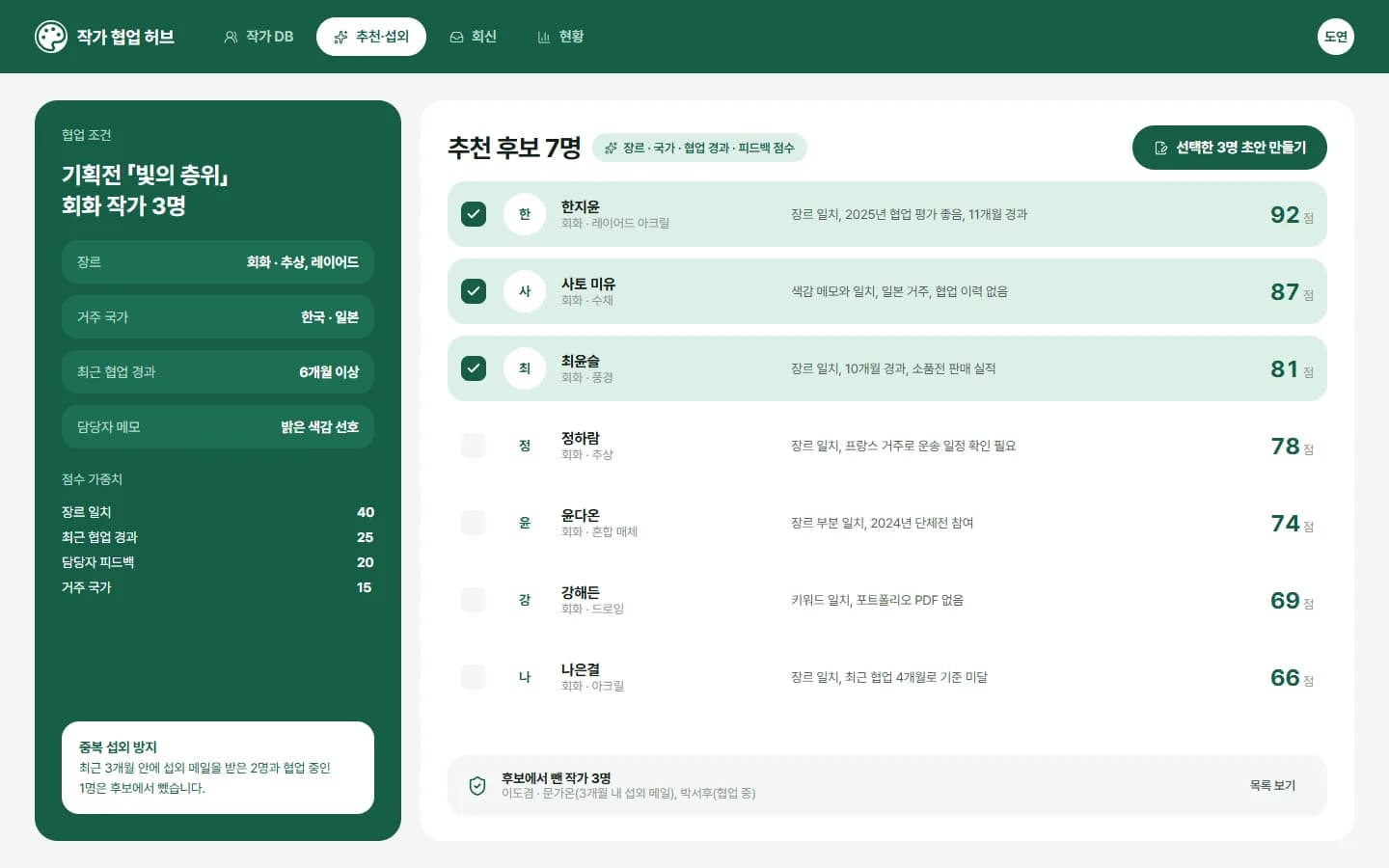Click the 윤 avatar of 윤다온
Viewport: 1389px width, 868px height.
[525, 523]
